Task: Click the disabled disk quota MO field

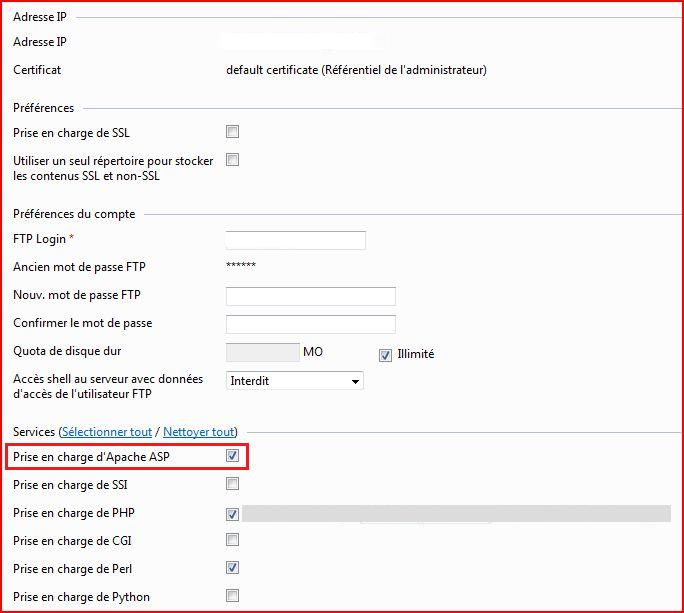Action: pyautogui.click(x=263, y=352)
